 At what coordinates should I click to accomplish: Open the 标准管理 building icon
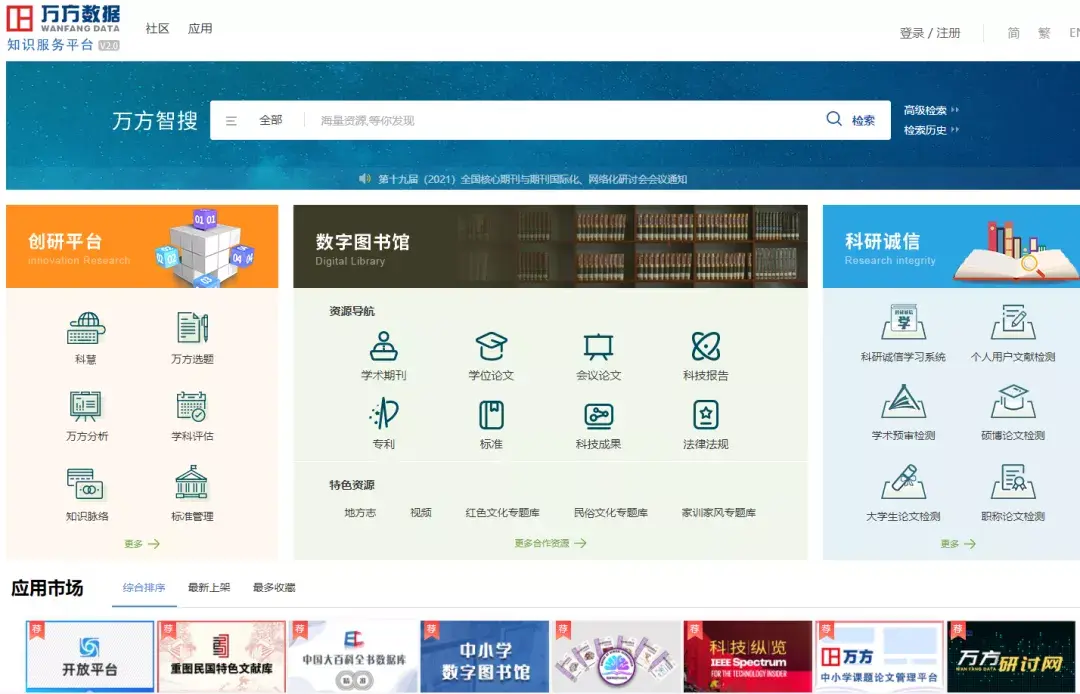(192, 483)
